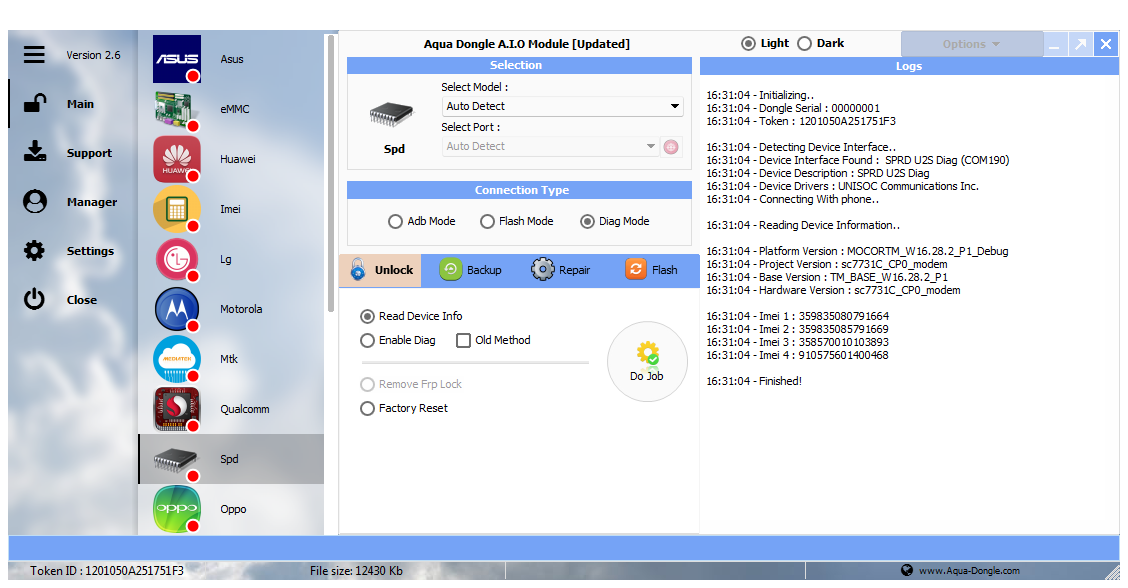The height and width of the screenshot is (588, 1128).
Task: Select Flash Mode connection type
Action: [517, 221]
